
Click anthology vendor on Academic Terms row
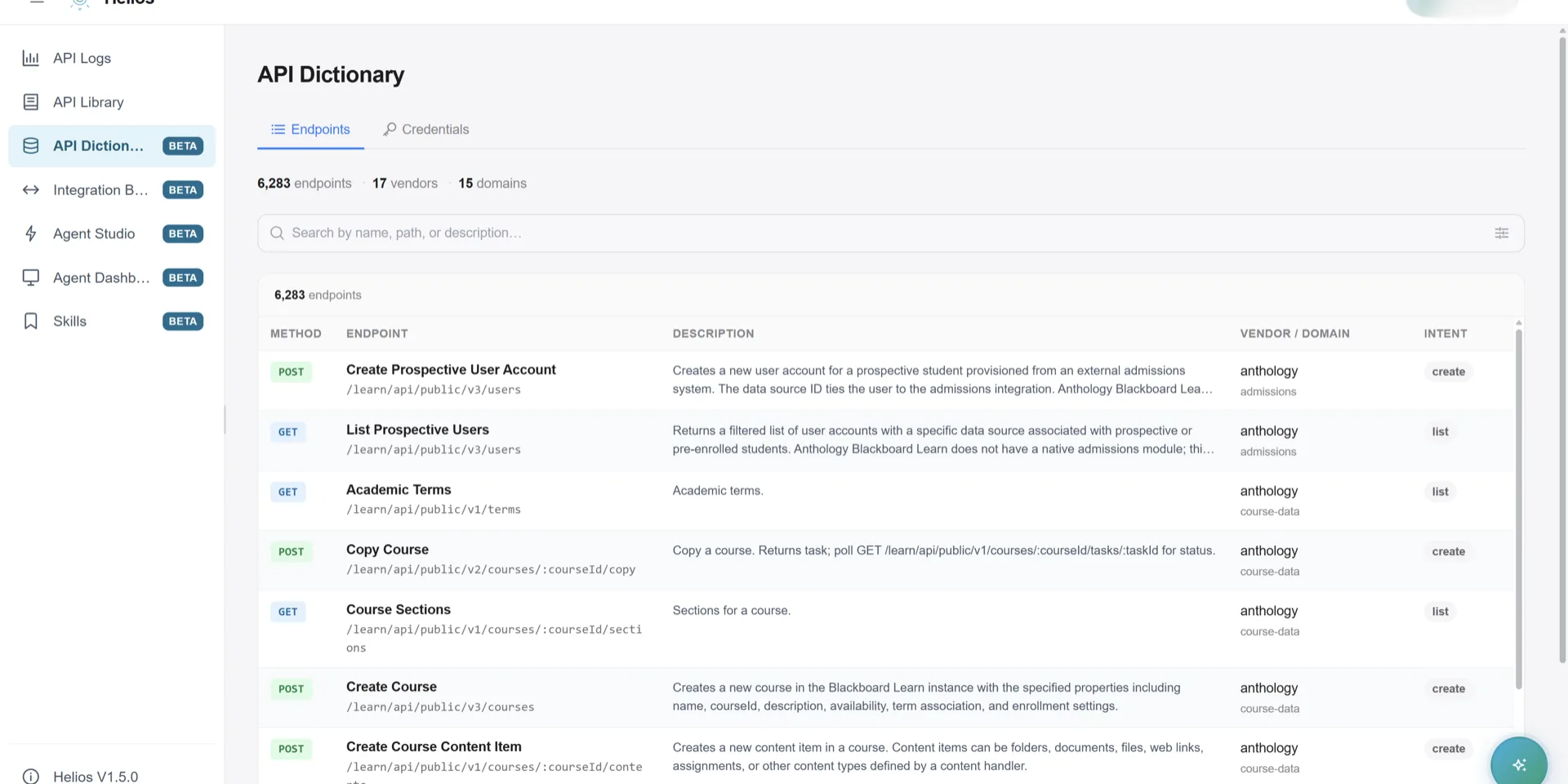1268,492
